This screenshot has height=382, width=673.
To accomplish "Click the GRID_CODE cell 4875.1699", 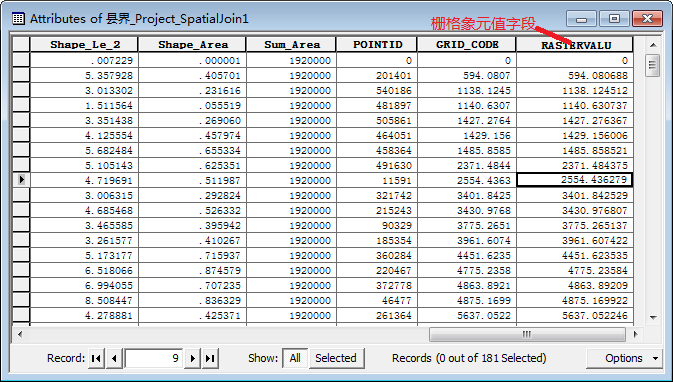I will 467,300.
